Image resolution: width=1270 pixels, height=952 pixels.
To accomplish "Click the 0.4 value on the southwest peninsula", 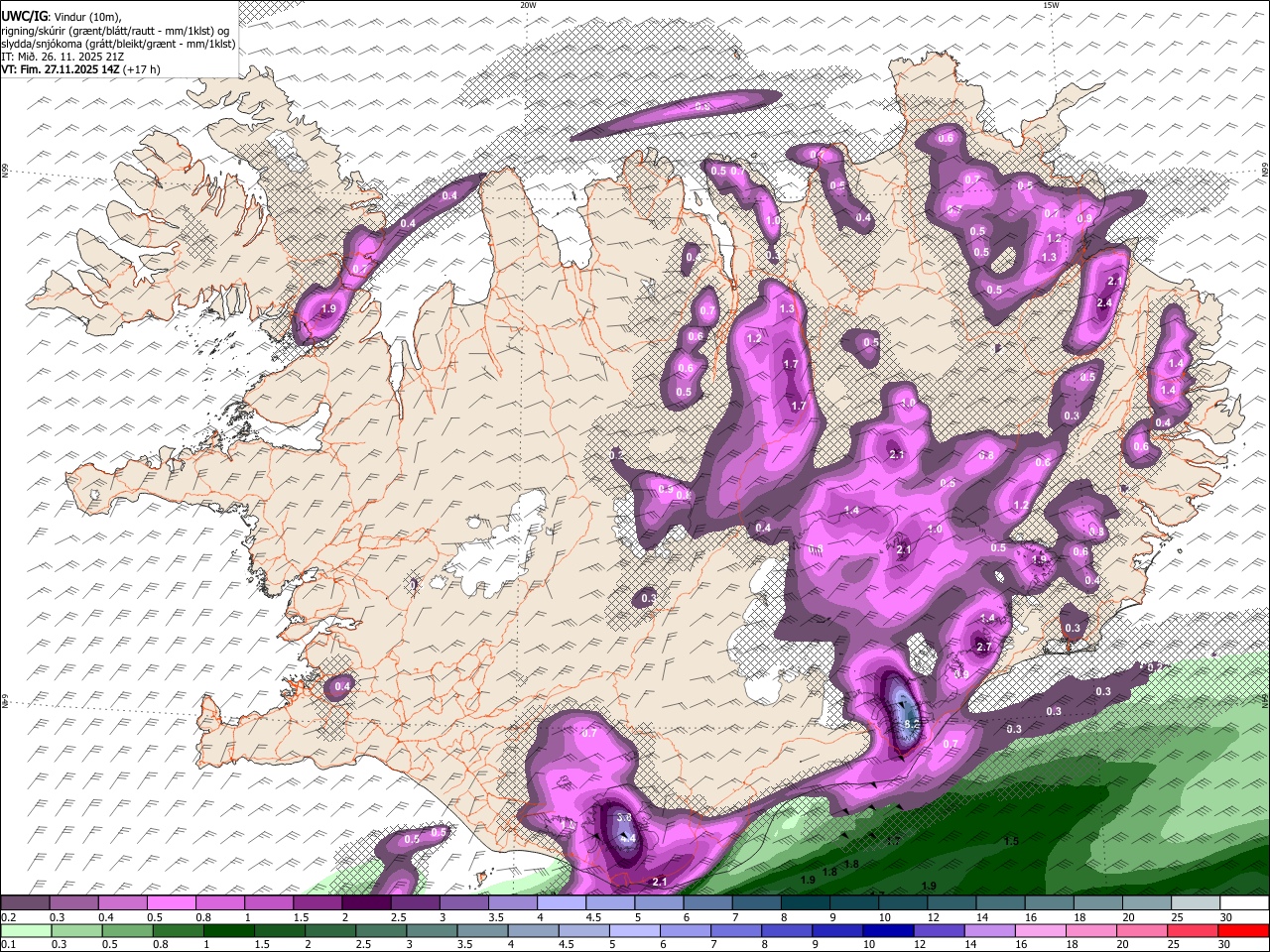I will click(342, 686).
